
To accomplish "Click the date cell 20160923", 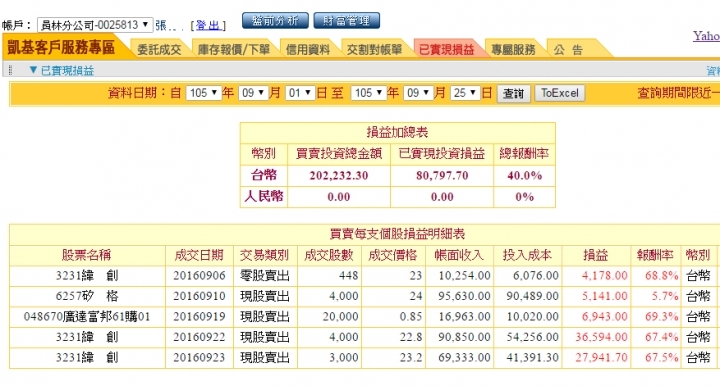I will point(199,358).
